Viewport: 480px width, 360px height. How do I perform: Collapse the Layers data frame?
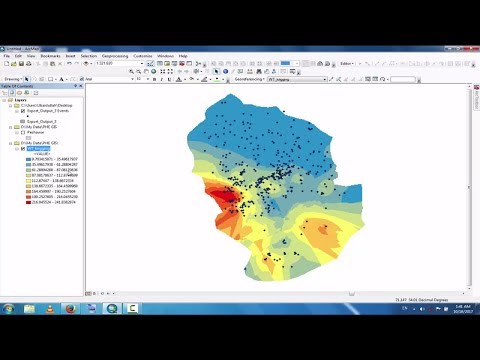(x=4, y=100)
